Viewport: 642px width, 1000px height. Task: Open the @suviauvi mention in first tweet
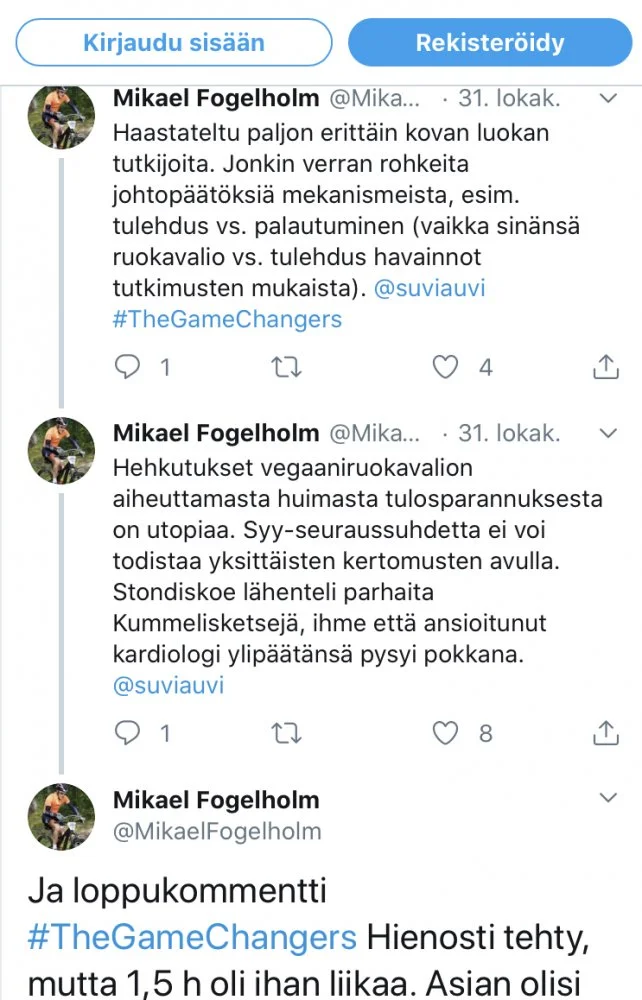[x=430, y=288]
